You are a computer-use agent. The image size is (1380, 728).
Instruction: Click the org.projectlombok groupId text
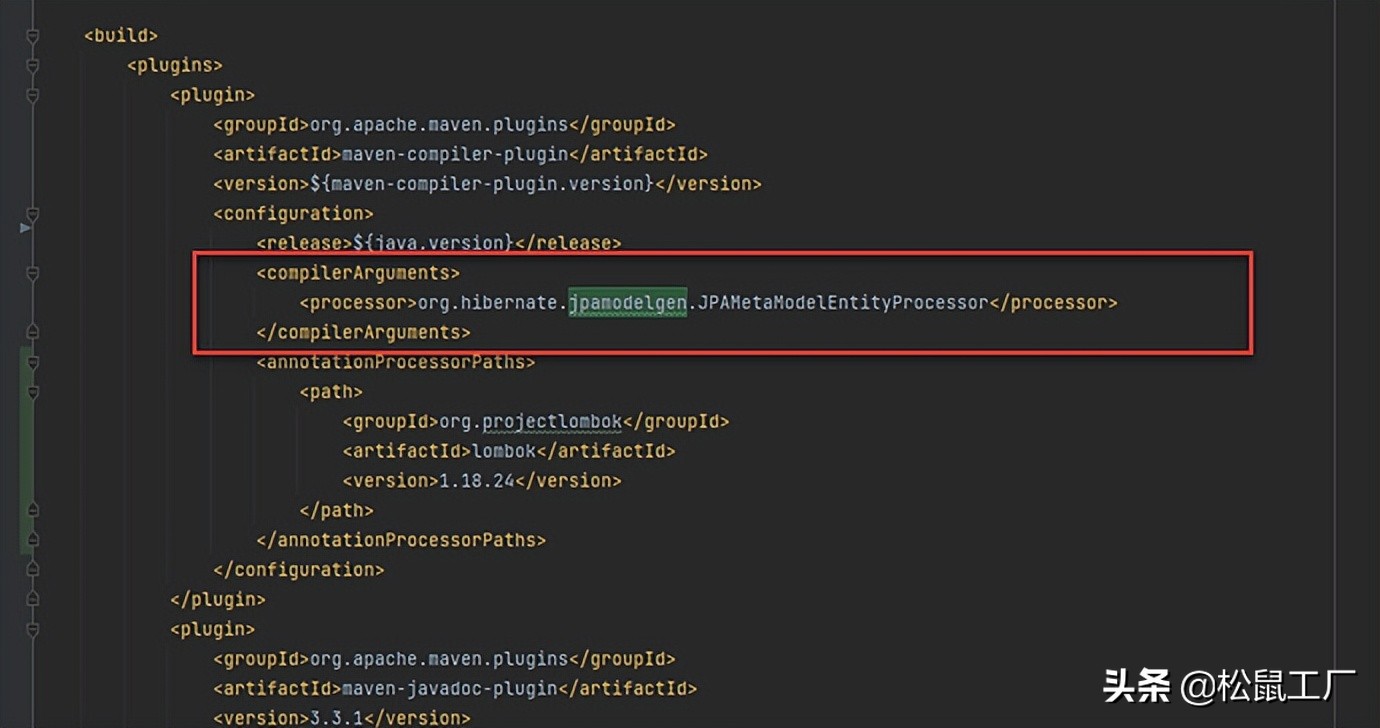pos(528,421)
